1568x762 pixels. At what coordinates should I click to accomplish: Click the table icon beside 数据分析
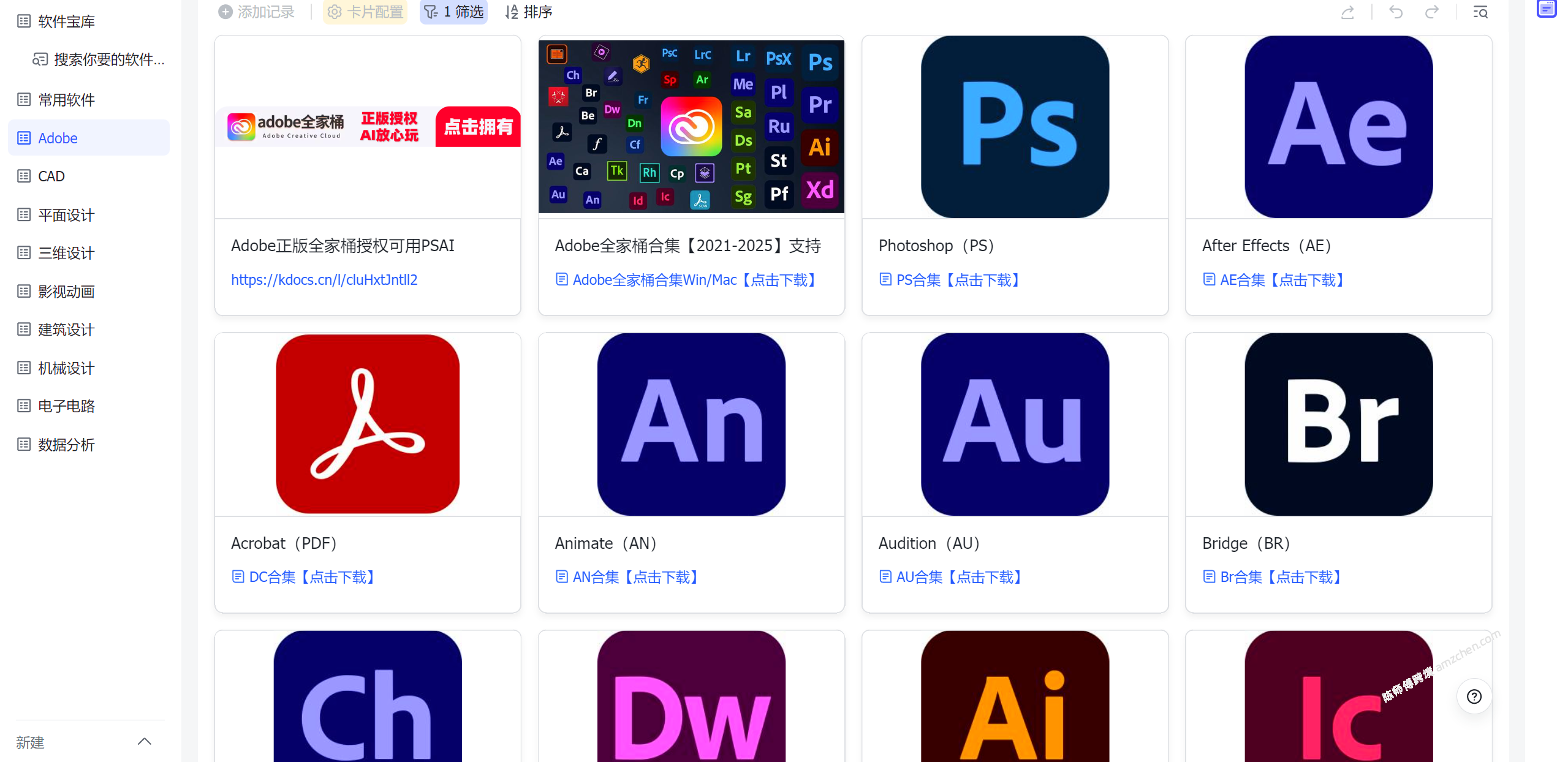click(24, 445)
